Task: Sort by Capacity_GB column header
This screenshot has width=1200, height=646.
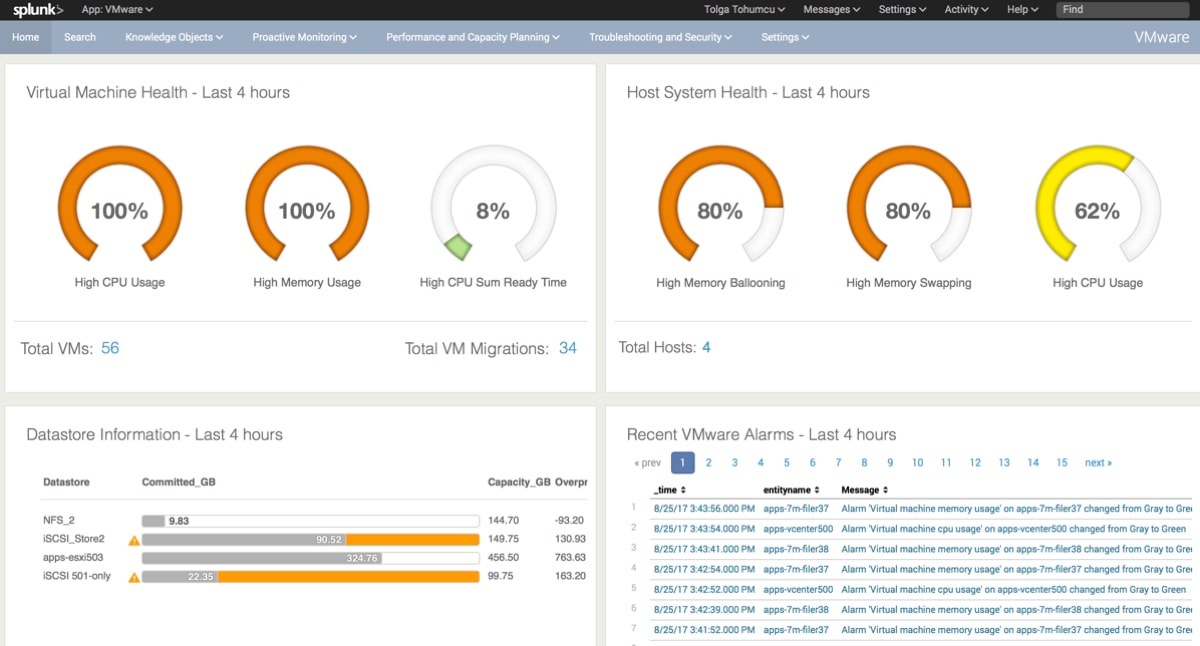Action: [x=519, y=482]
